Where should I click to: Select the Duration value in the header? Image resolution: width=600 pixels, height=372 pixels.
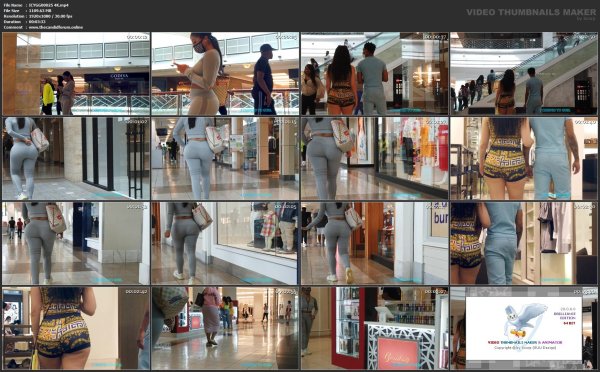(x=37, y=22)
